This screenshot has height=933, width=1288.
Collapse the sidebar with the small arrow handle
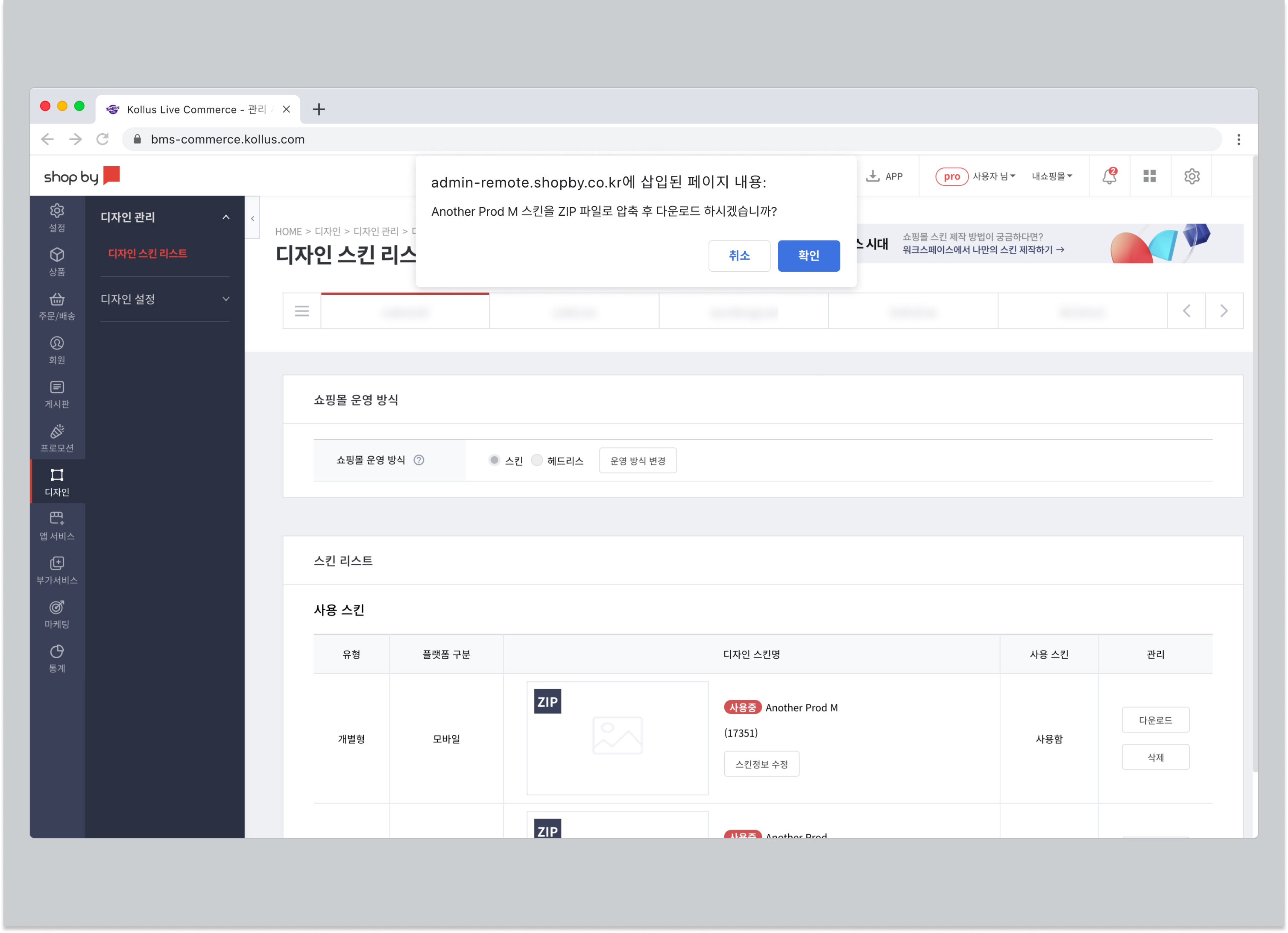[252, 218]
